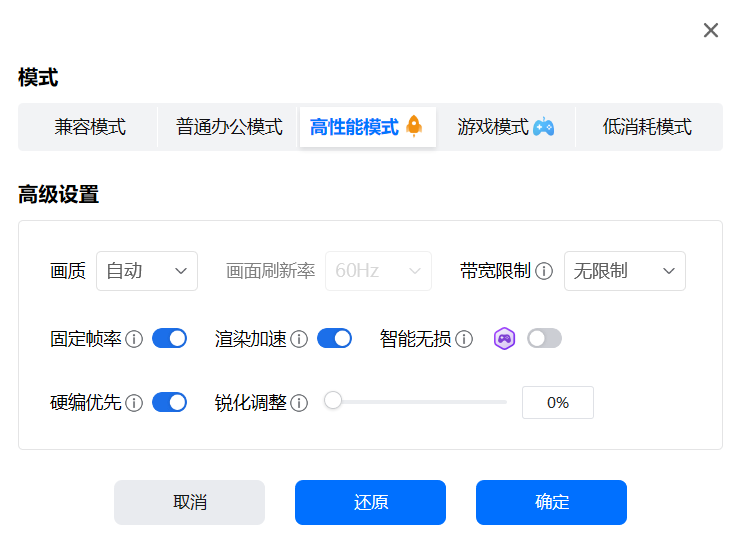The image size is (741, 550).
Task: Open the 带宽限制 dropdown set to 无限制
Action: pyautogui.click(x=625, y=271)
